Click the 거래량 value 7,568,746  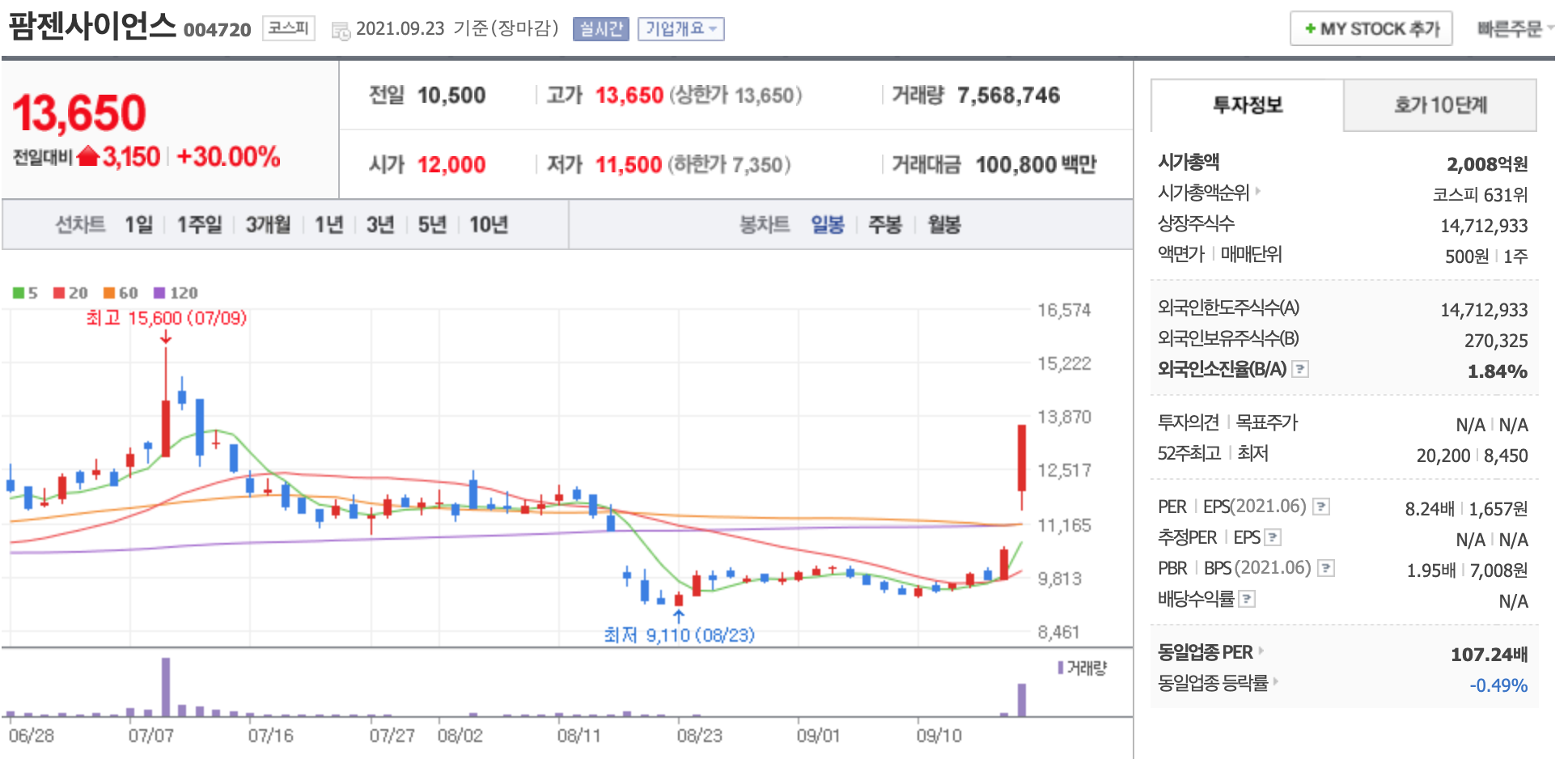pos(1008,95)
